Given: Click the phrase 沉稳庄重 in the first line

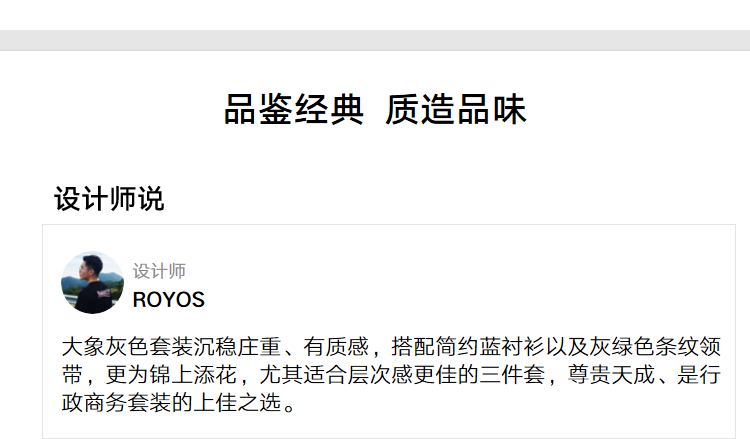Looking at the screenshot, I should 237,347.
